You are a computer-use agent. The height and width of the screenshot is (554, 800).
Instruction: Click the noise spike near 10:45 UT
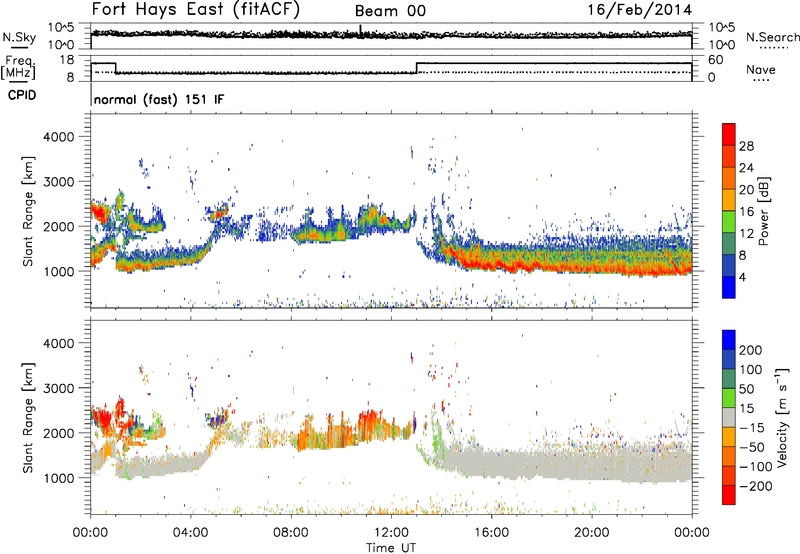point(361,31)
